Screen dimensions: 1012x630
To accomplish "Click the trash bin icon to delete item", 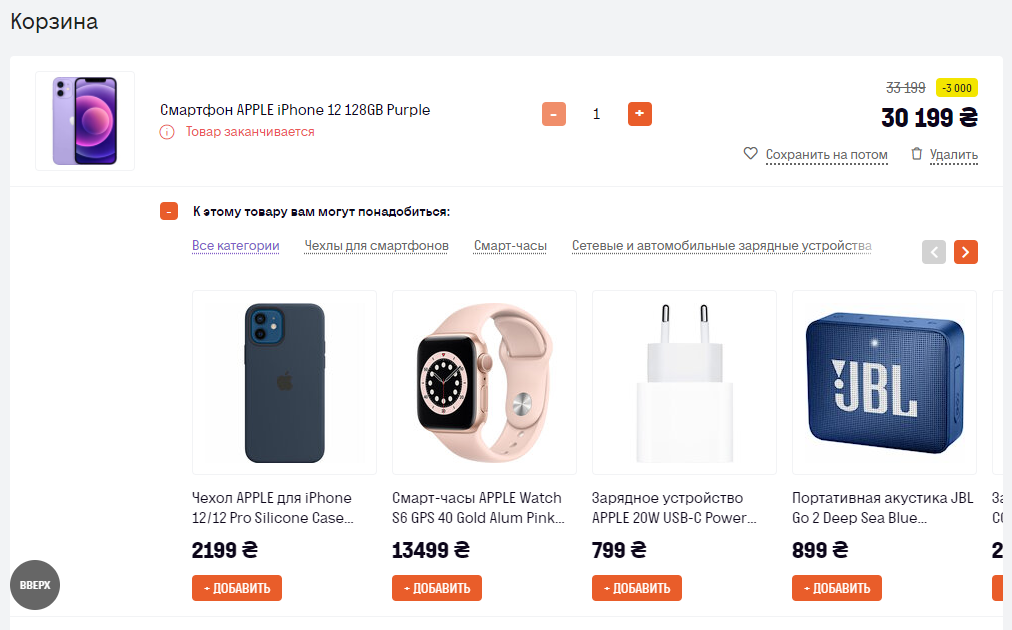I will click(916, 154).
